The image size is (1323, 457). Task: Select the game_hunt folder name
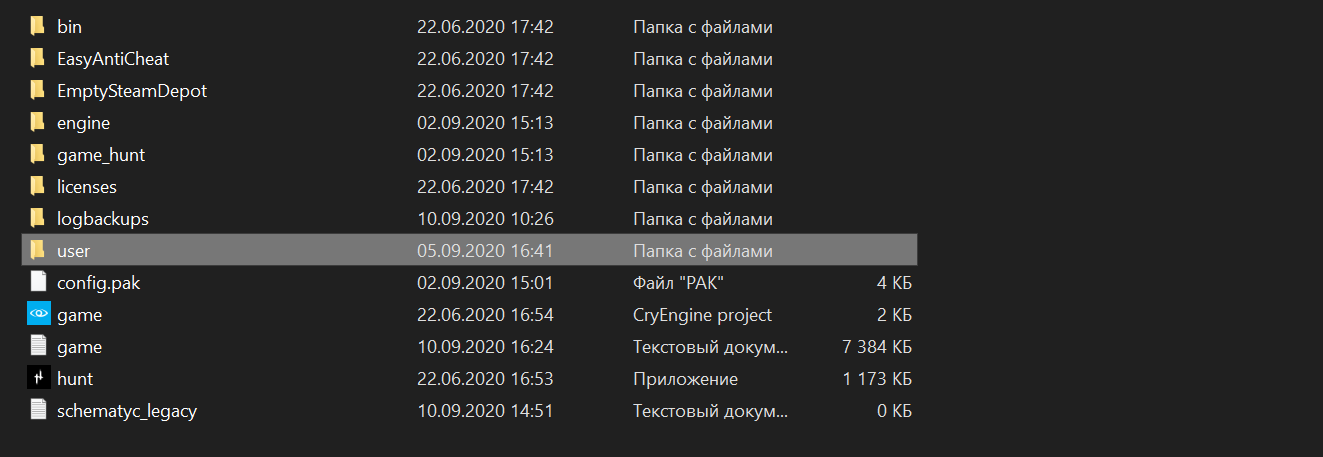pyautogui.click(x=101, y=155)
